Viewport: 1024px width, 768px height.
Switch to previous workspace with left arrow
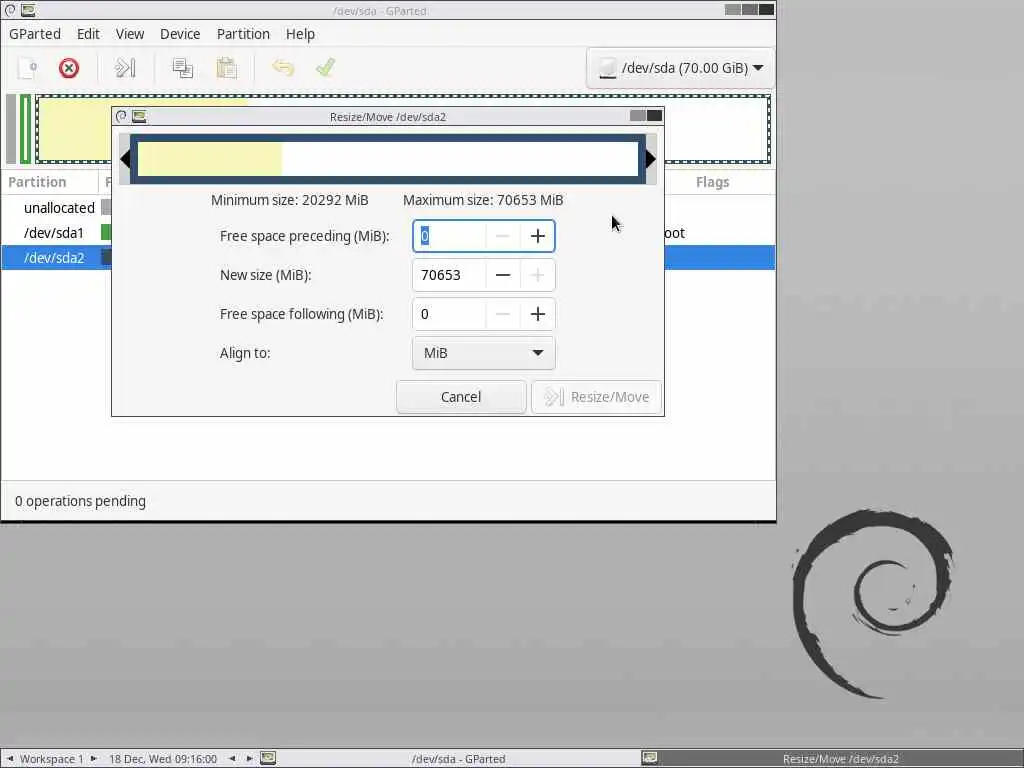[10, 759]
